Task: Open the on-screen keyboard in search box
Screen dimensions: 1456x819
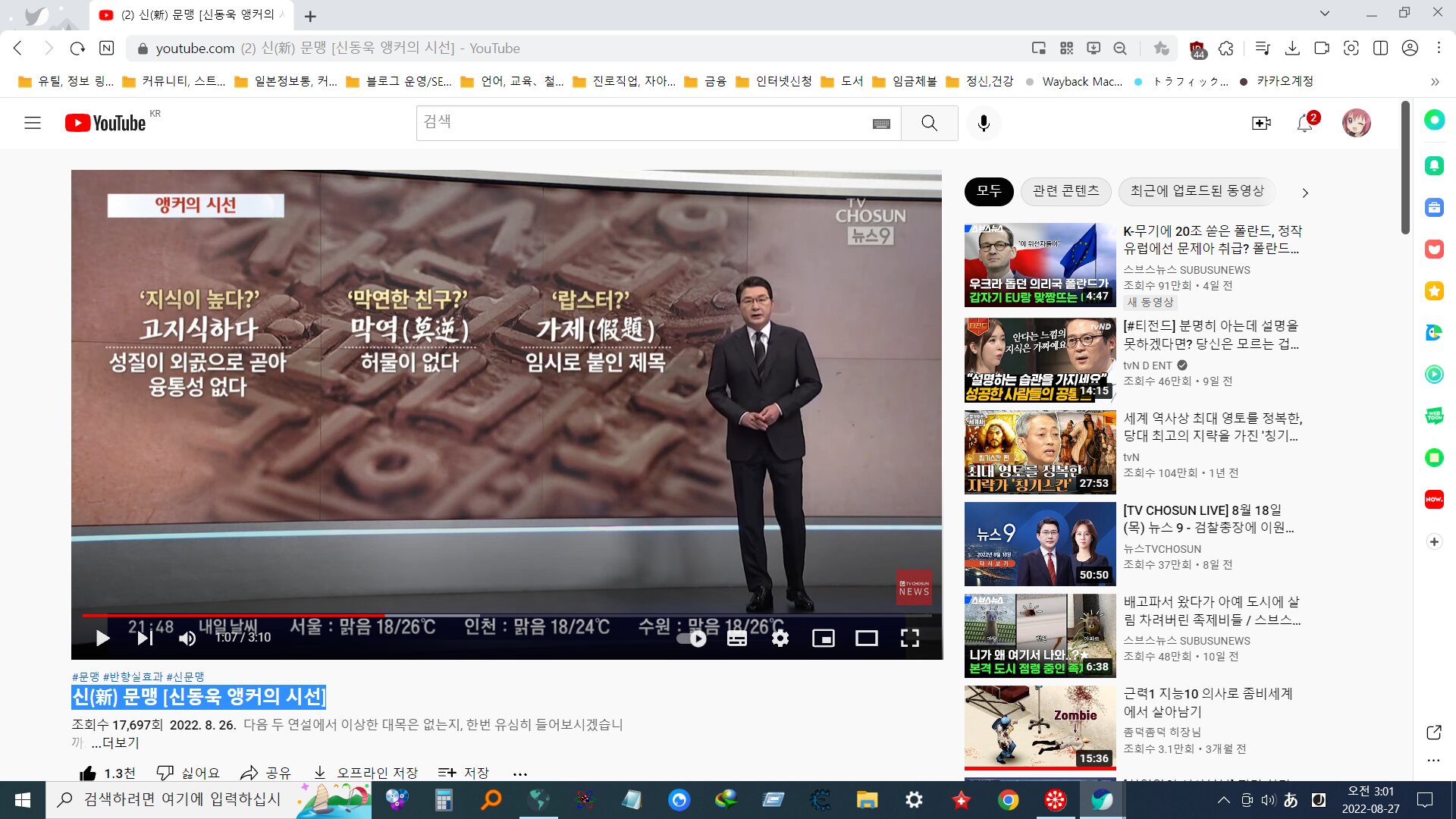Action: click(881, 124)
